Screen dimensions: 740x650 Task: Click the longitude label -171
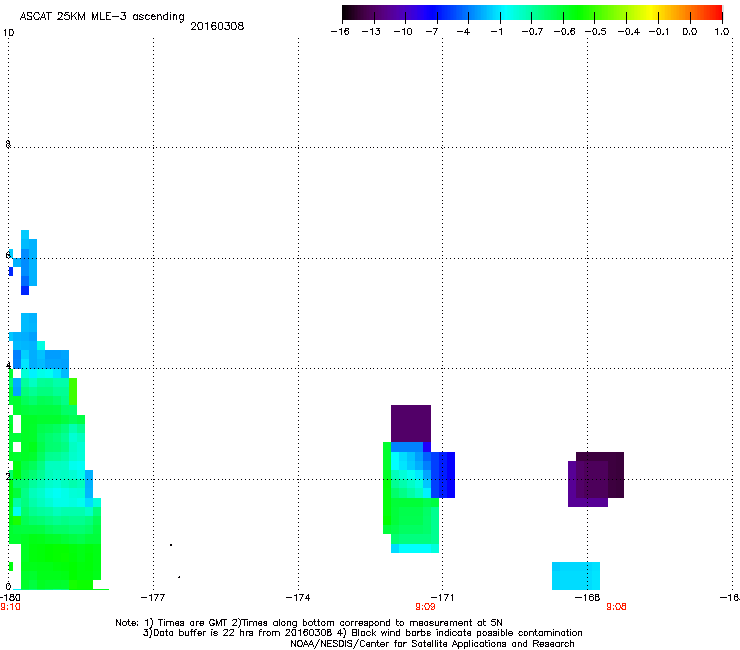pos(442,598)
